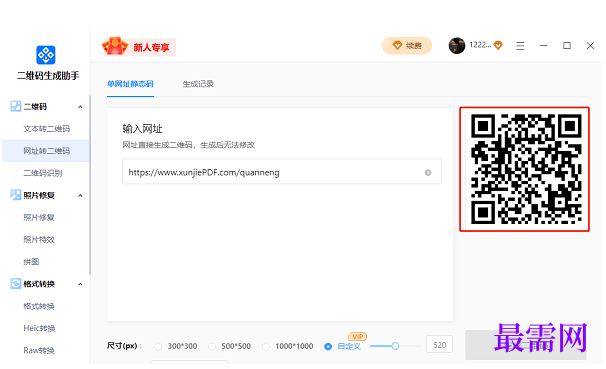Collapse the 格式转换 sidebar section
This screenshot has height=369, width=606.
pos(80,284)
